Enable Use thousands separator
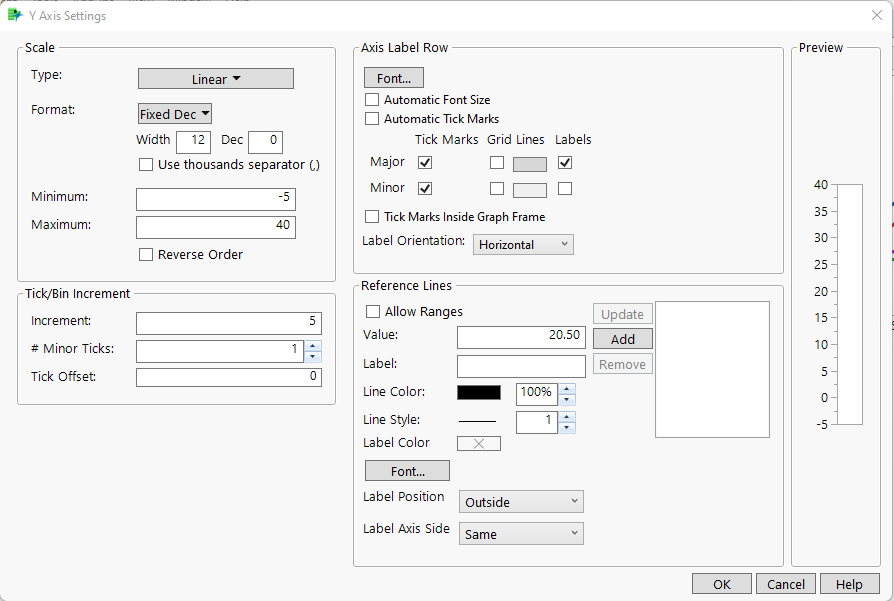Screen dimensions: 894x601 pos(145,164)
